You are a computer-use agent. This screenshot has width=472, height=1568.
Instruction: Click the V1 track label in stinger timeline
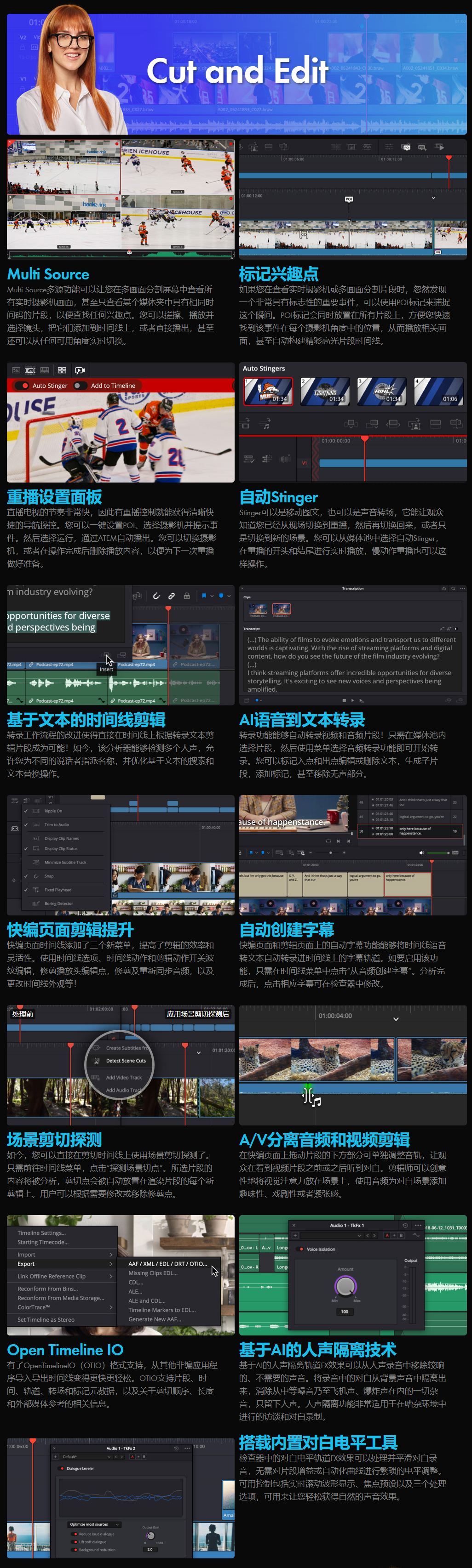pos(305,463)
